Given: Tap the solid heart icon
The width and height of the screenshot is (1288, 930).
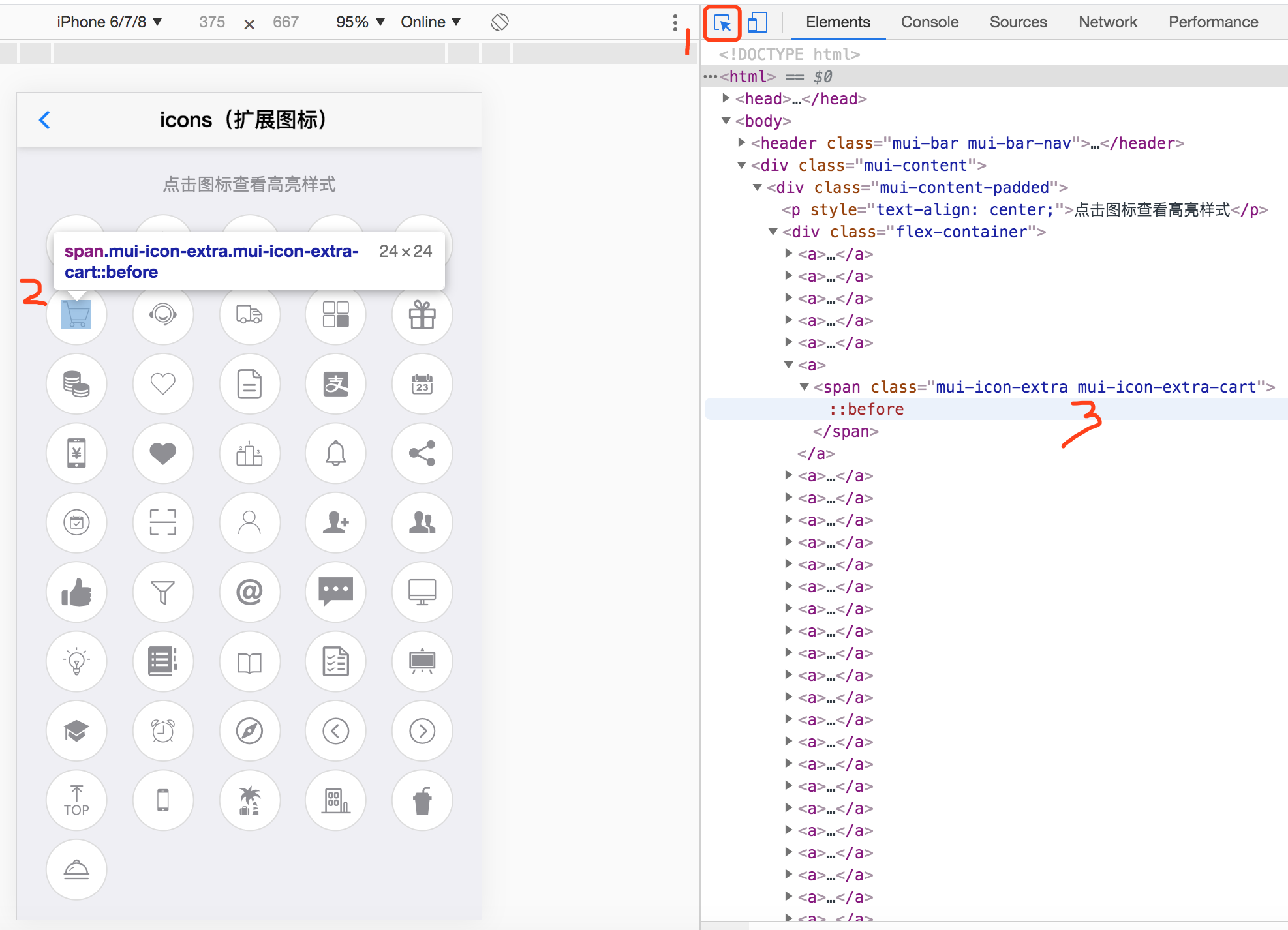Looking at the screenshot, I should pos(163,453).
